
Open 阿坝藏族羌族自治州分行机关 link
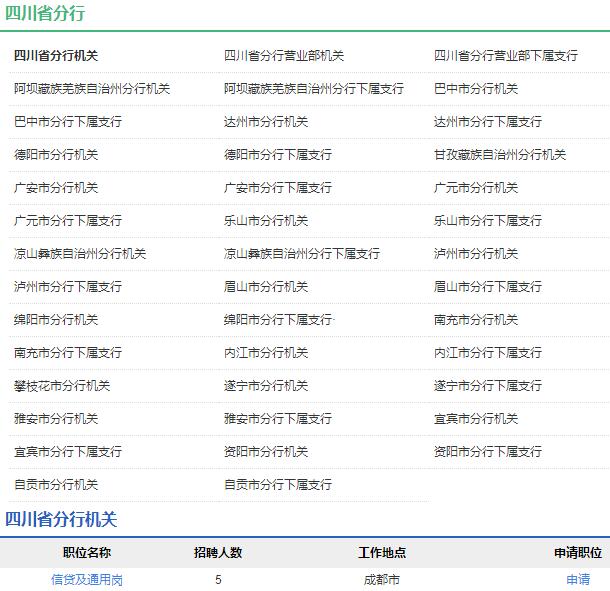pos(92,89)
